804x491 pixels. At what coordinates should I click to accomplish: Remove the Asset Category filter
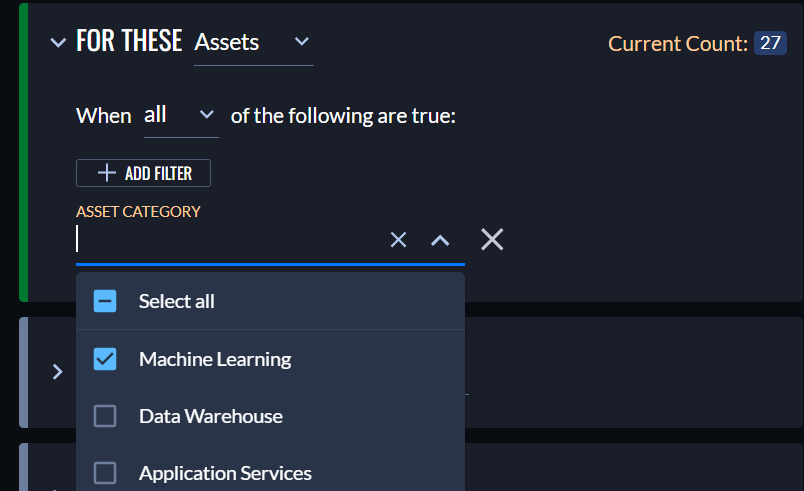[x=492, y=239]
